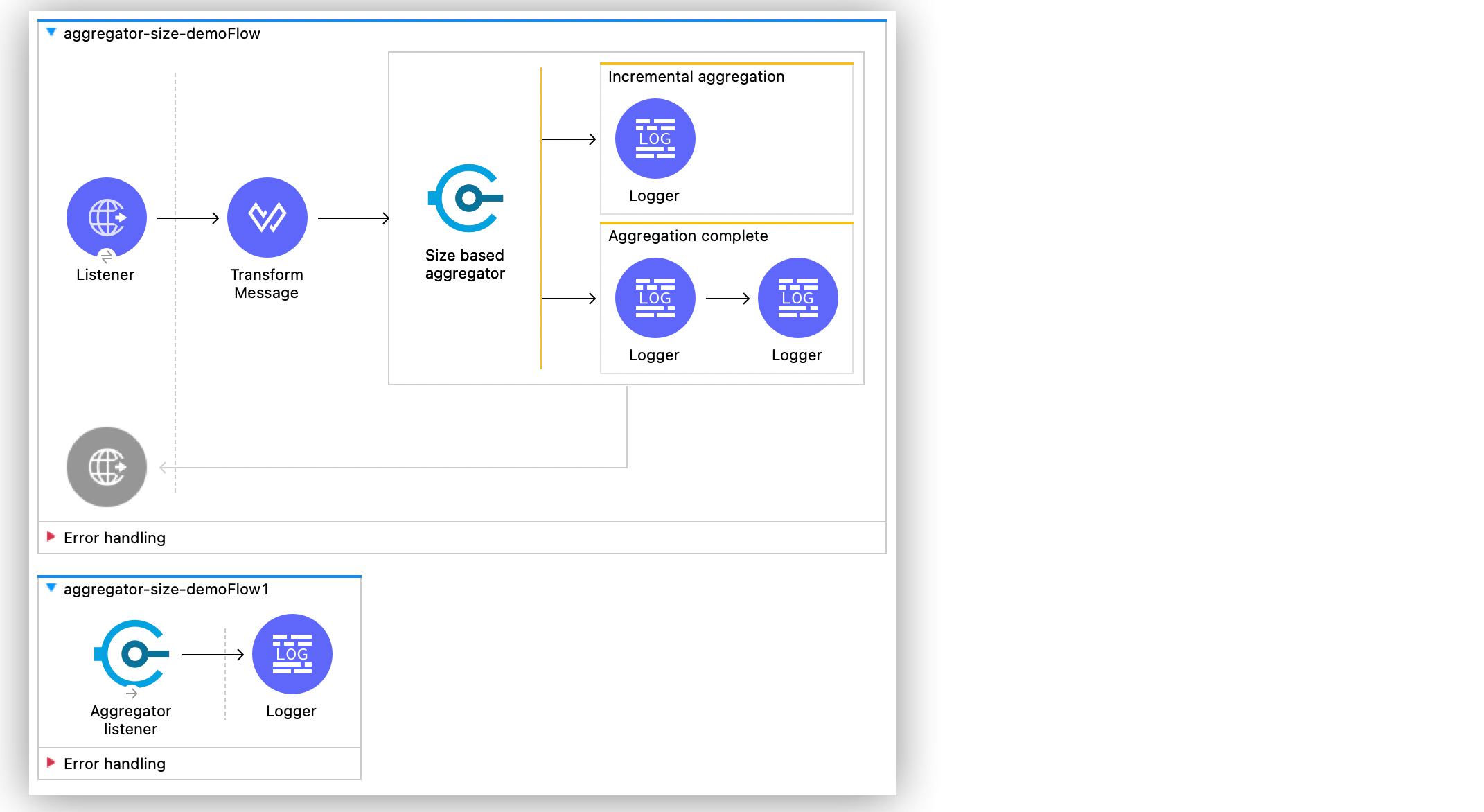1484x812 pixels.
Task: Click the aggregator-size-demoFlow1 flow title
Action: pyautogui.click(x=166, y=589)
